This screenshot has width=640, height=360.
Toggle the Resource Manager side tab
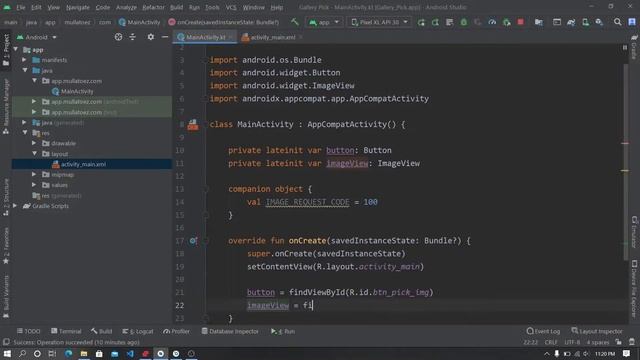6,107
